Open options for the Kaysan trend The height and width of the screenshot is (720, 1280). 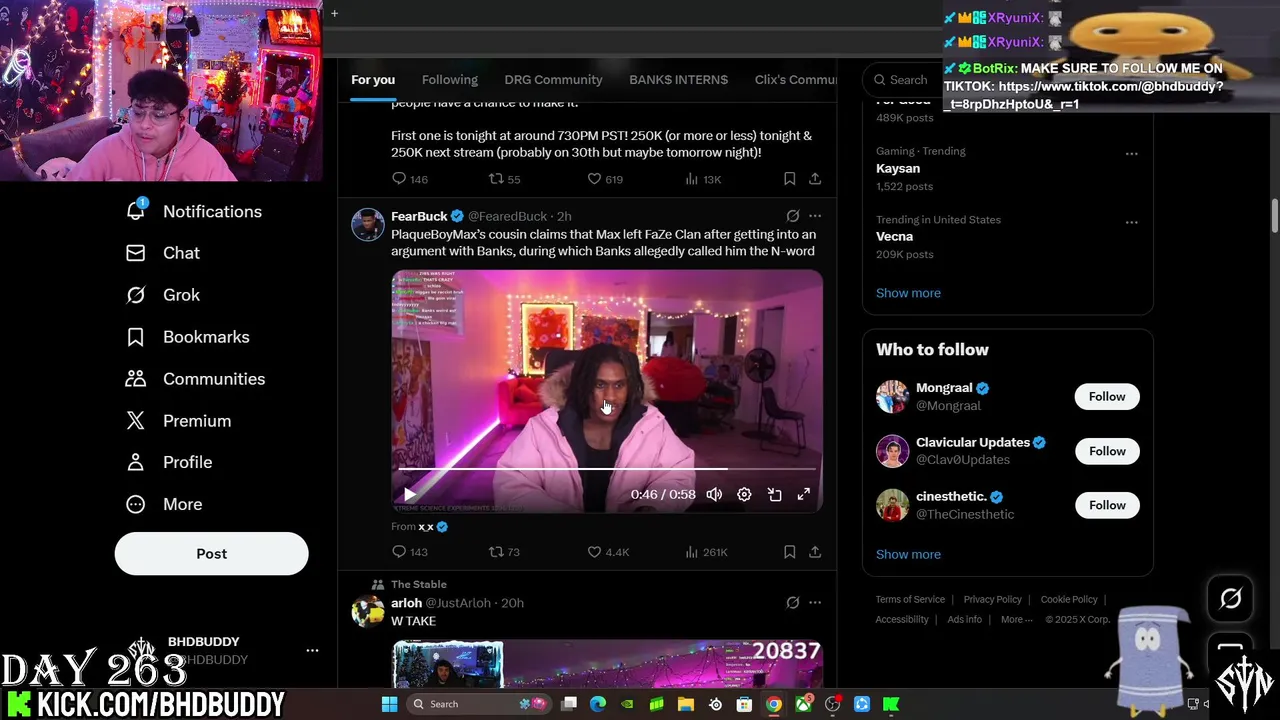click(1131, 154)
